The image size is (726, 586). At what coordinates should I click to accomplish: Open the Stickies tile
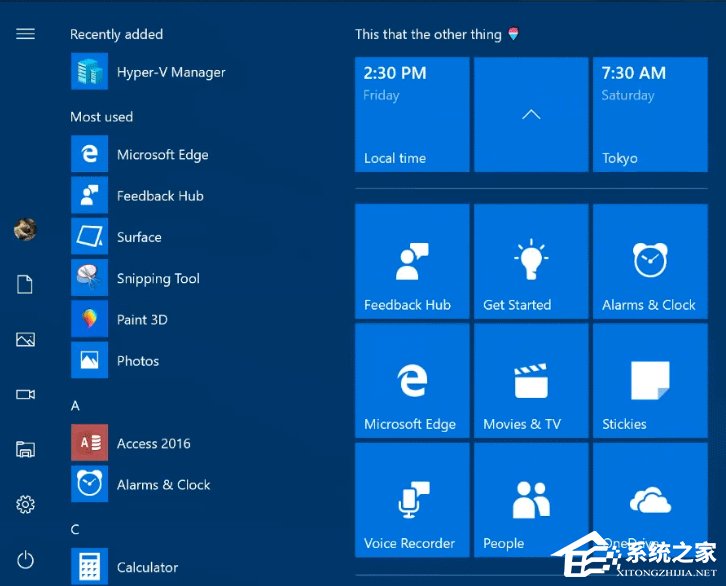pos(650,380)
